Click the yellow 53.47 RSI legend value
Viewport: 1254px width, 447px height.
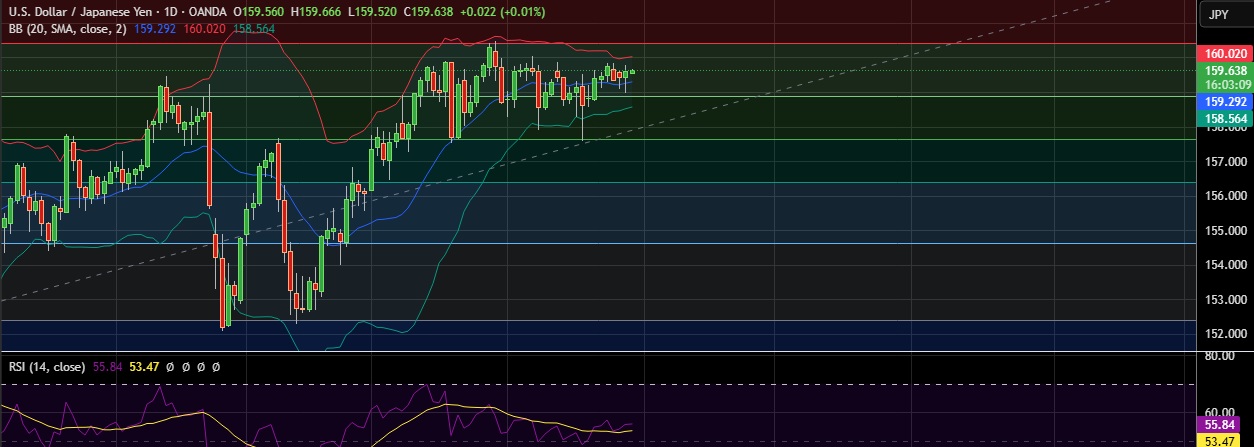(145, 367)
